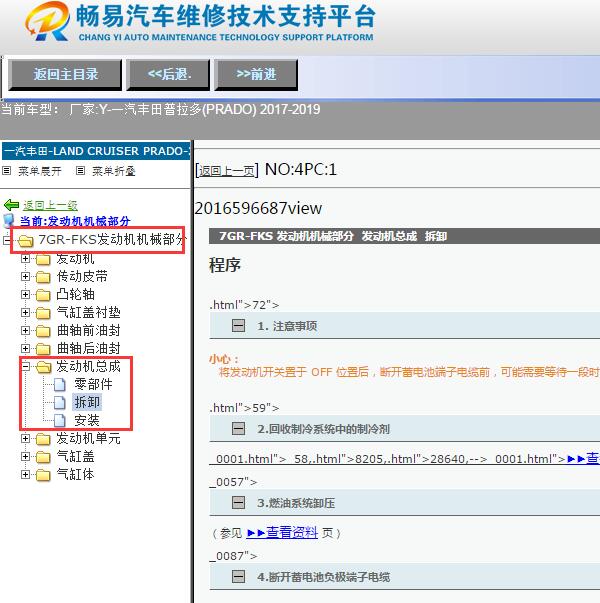Click the 拆卸 document icon
Viewport: 600px width, 603px height.
[x=60, y=402]
